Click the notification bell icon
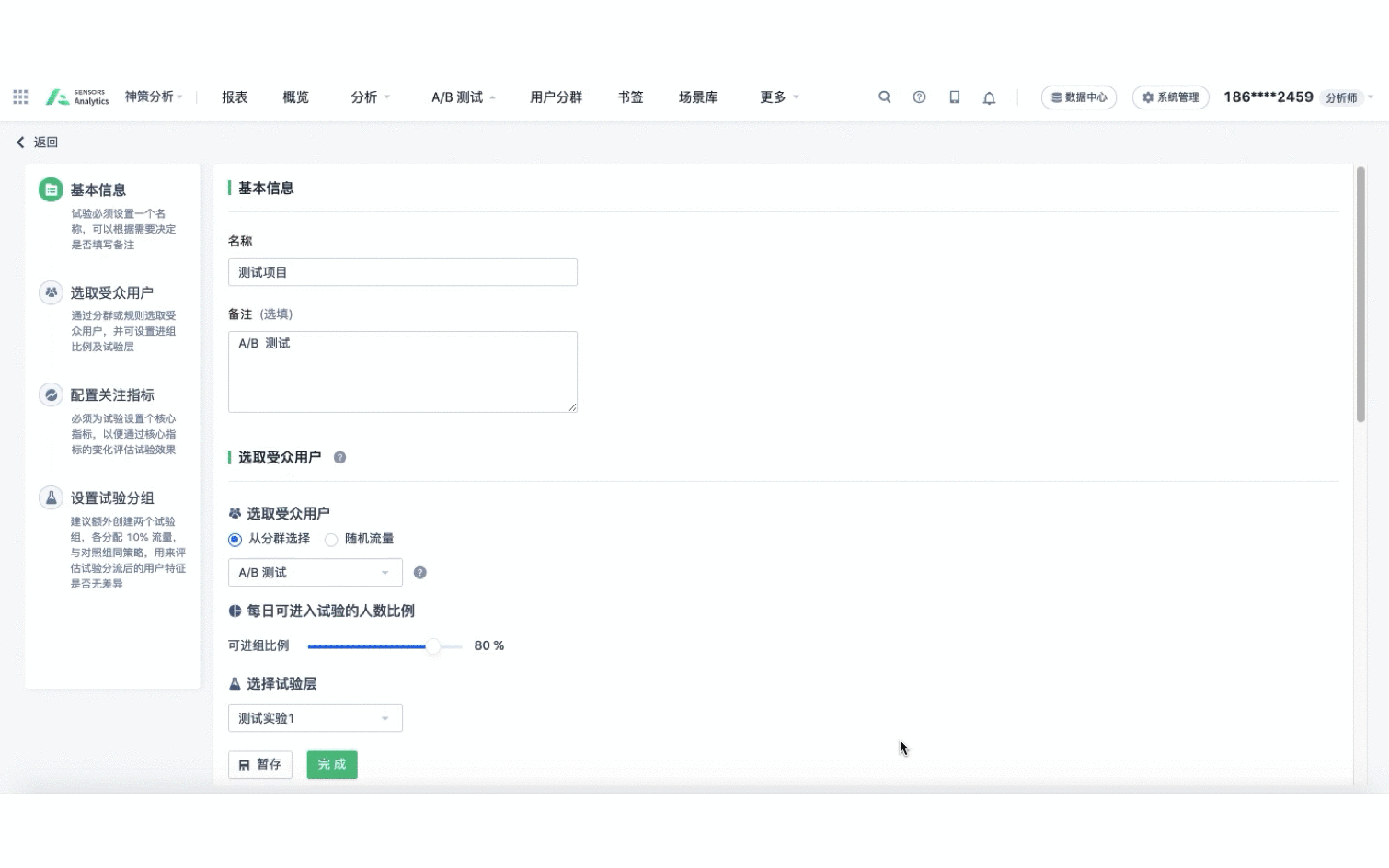 [x=989, y=97]
